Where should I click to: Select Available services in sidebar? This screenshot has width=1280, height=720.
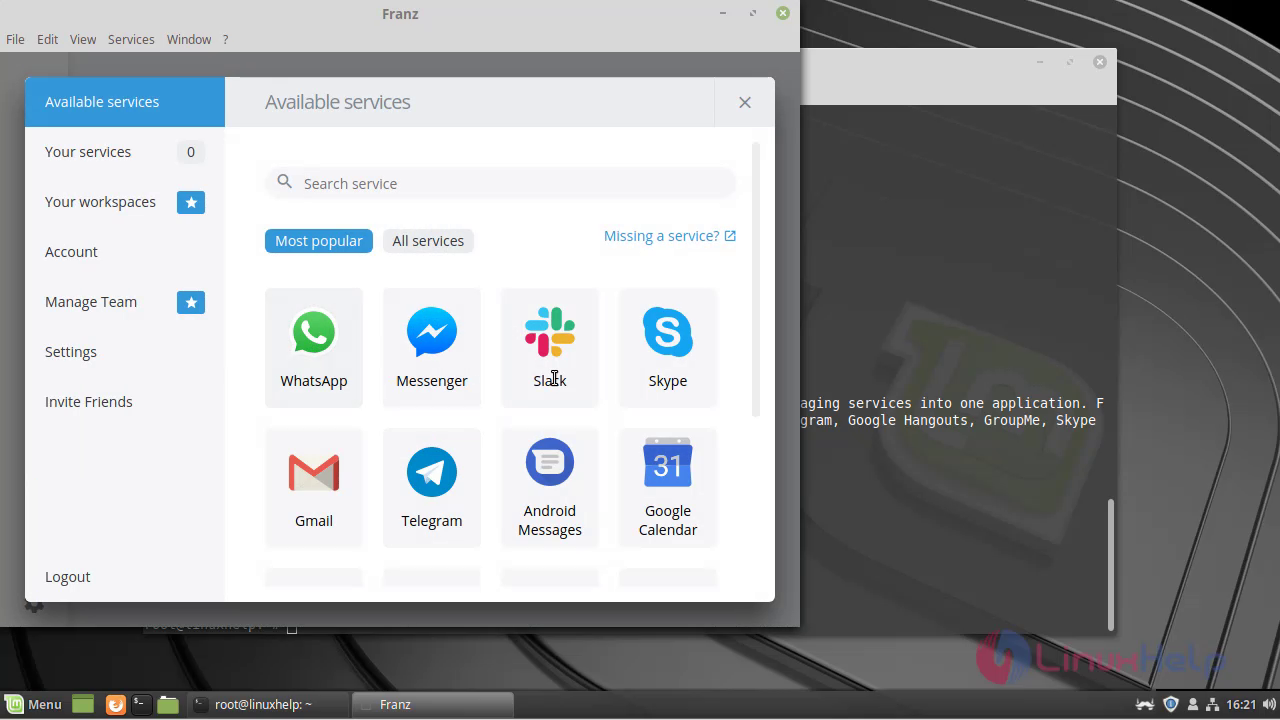tap(125, 102)
